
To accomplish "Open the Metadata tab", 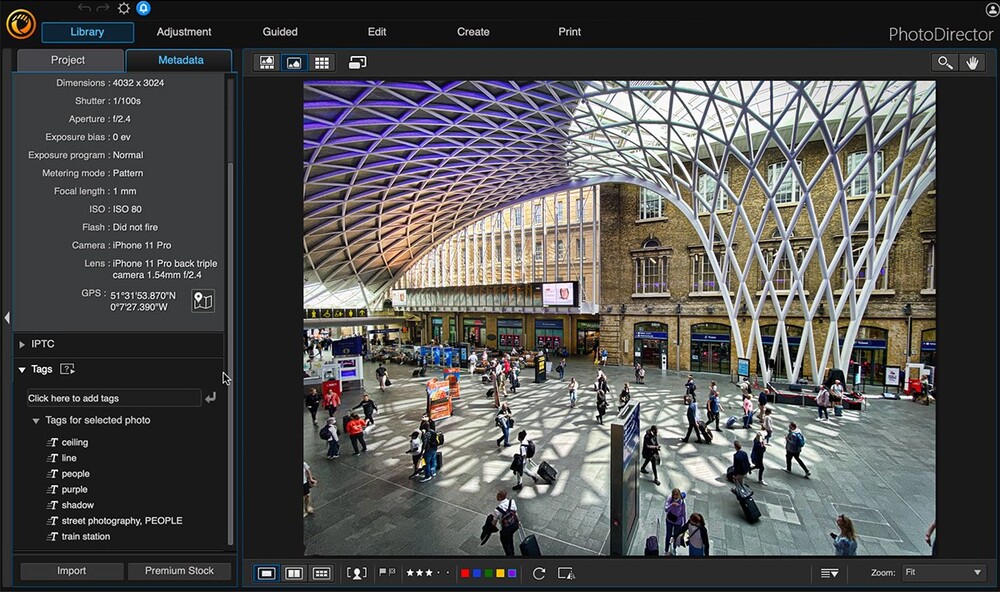I will (x=179, y=60).
